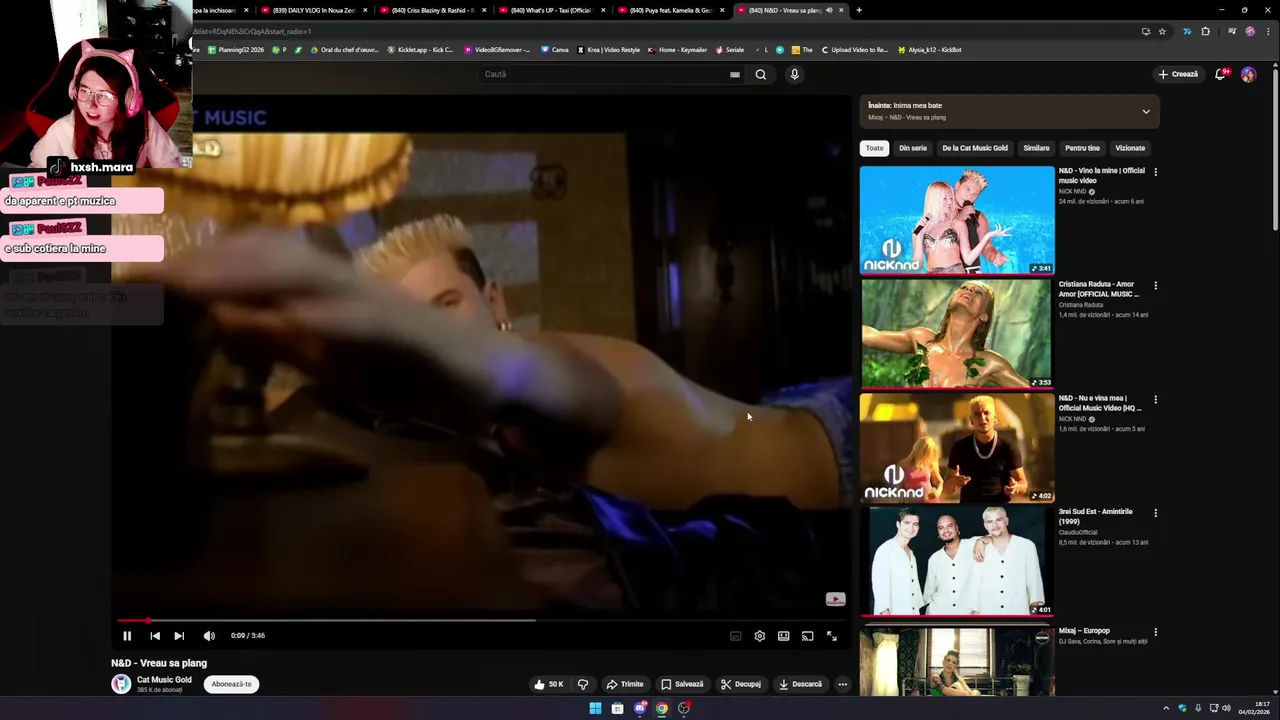Viewport: 1280px width, 720px height.
Task: Open the Home - Keymailer bookmark
Action: [678, 50]
